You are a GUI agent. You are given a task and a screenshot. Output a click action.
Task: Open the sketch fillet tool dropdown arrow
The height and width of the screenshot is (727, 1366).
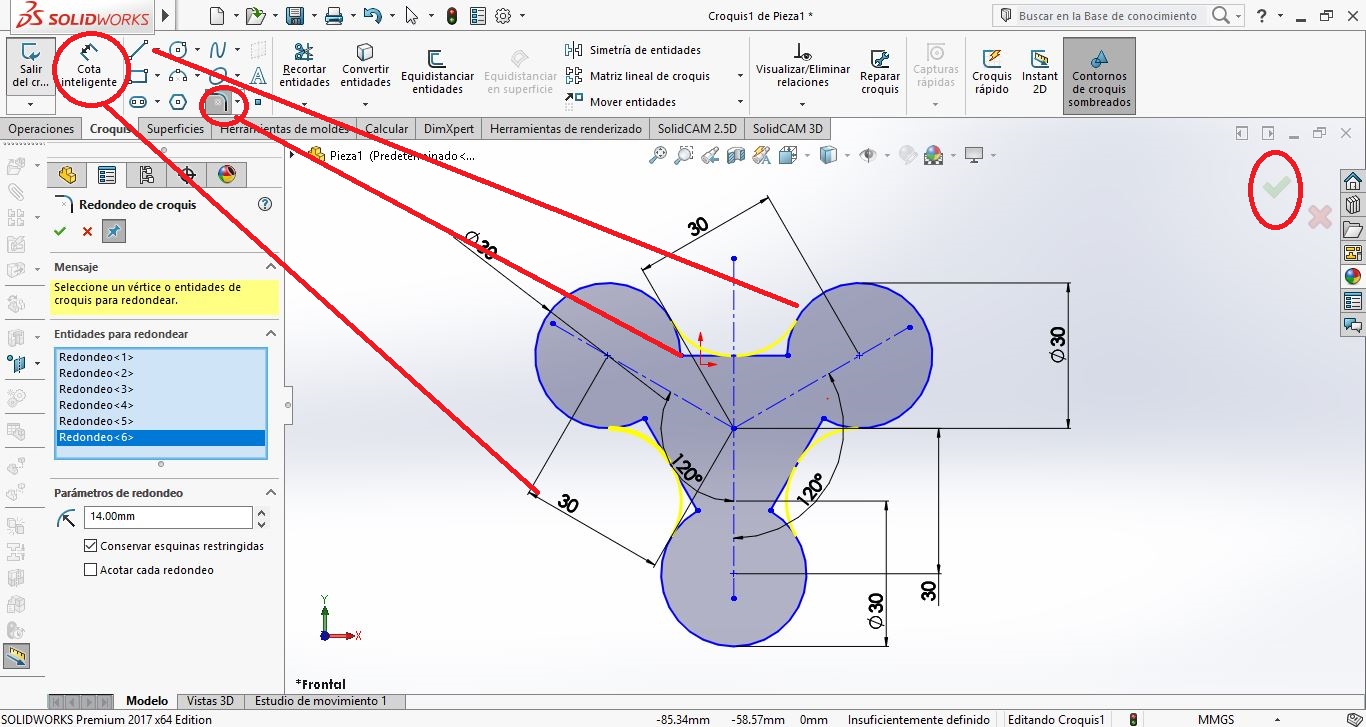pos(238,102)
